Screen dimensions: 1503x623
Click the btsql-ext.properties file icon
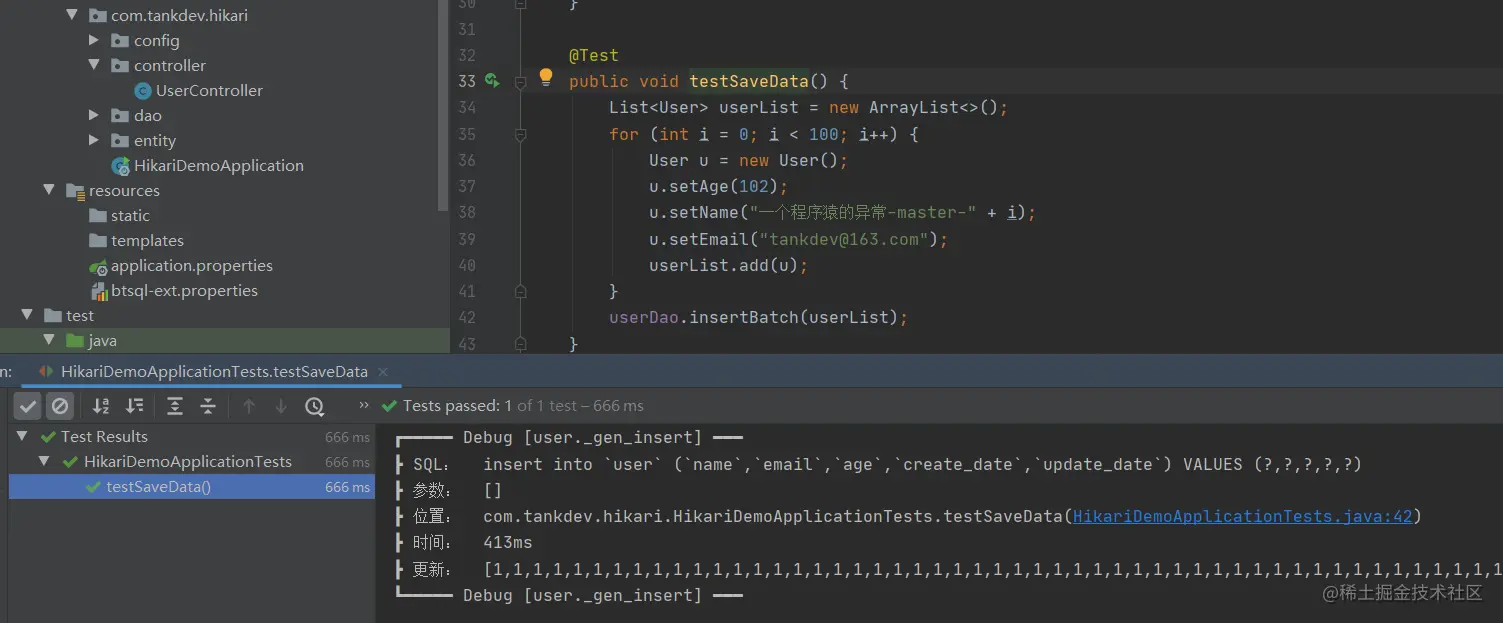(x=98, y=291)
